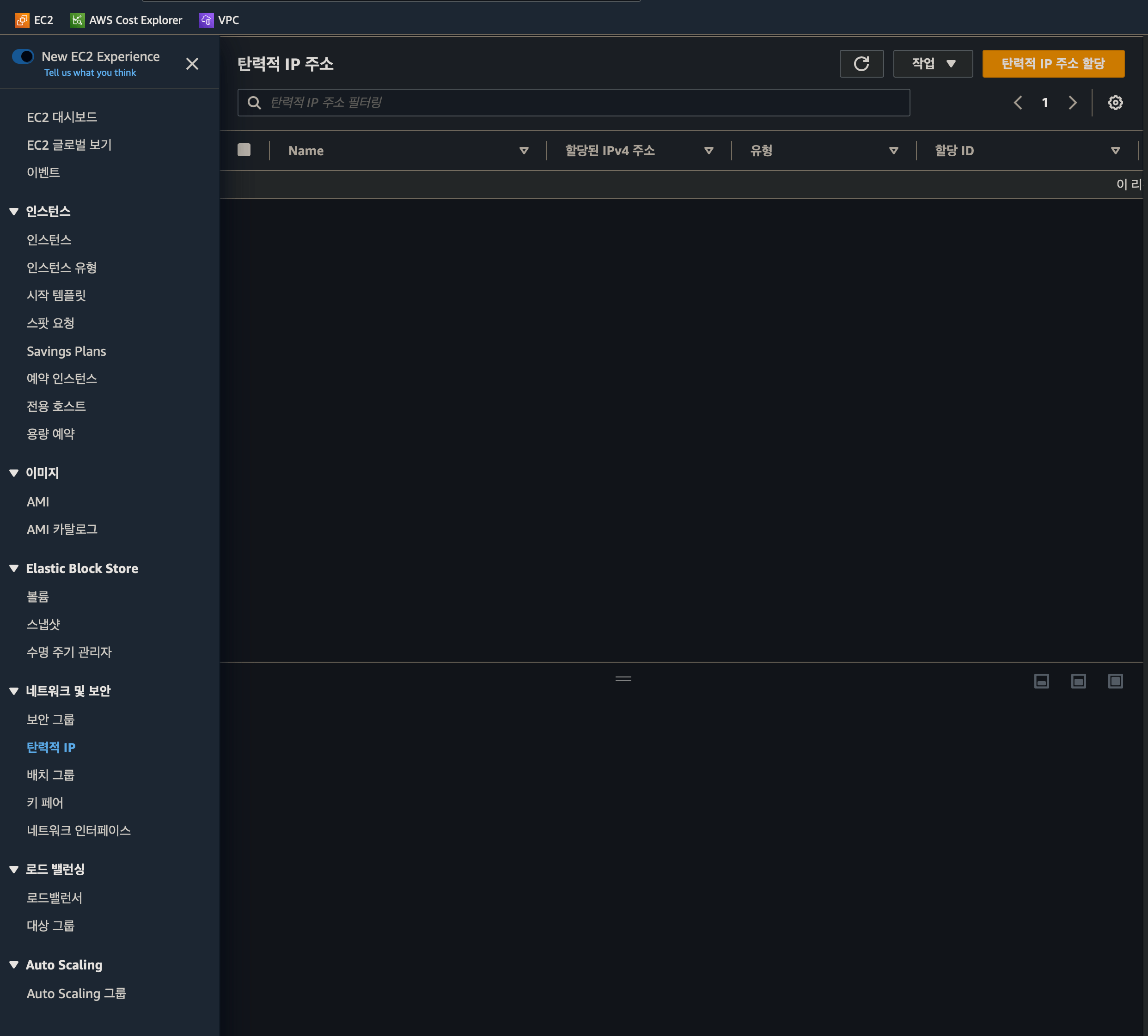Open EC2 대시보드 in sidebar
The width and height of the screenshot is (1148, 1036).
click(62, 117)
